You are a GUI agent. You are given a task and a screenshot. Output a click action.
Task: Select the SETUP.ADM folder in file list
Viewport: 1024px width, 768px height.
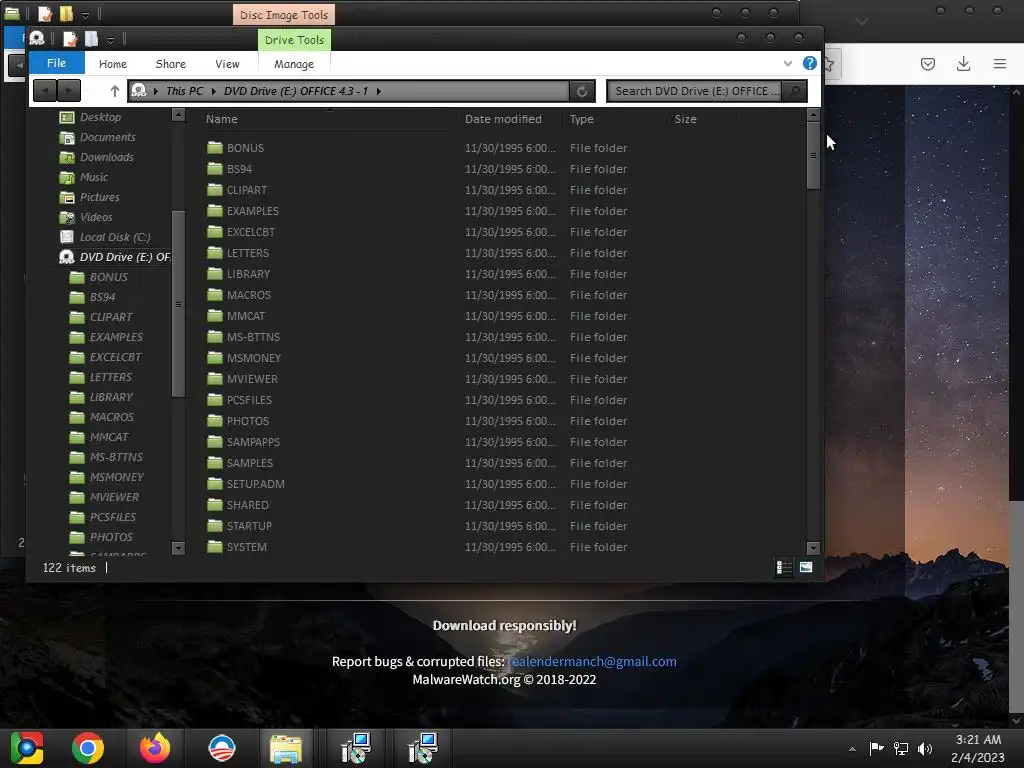point(255,484)
